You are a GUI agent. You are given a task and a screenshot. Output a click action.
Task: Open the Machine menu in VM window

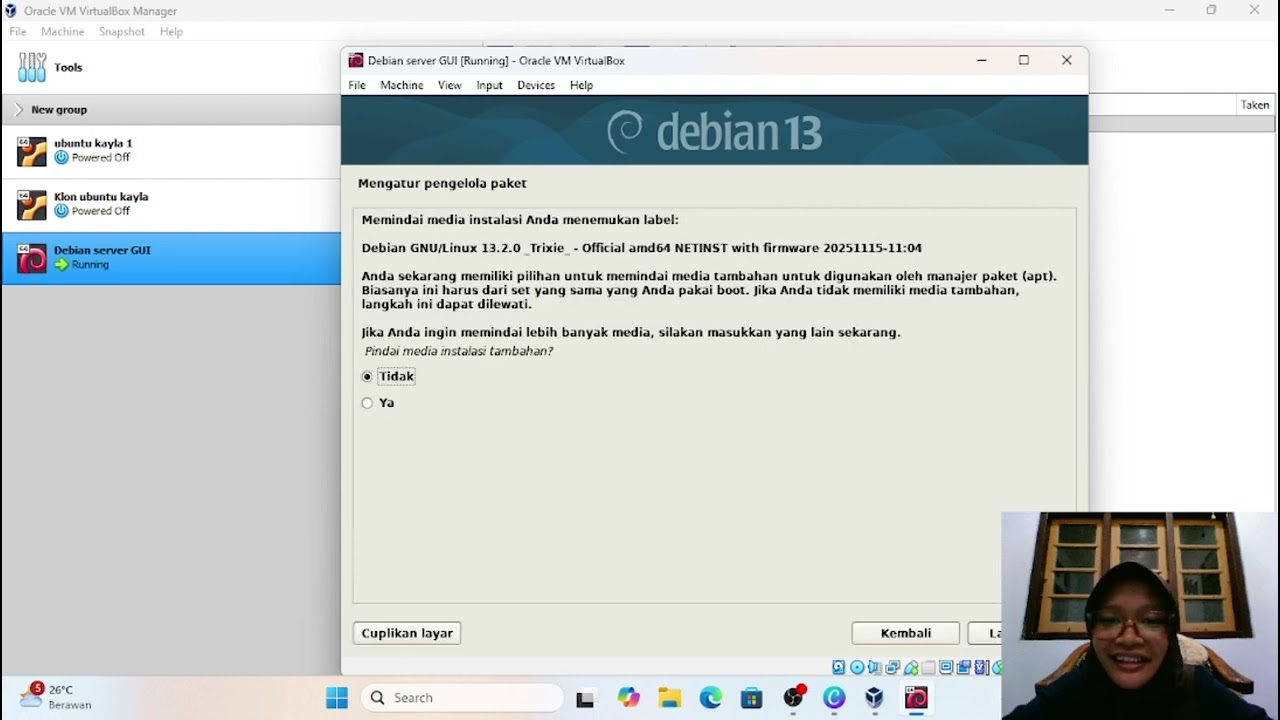click(401, 85)
